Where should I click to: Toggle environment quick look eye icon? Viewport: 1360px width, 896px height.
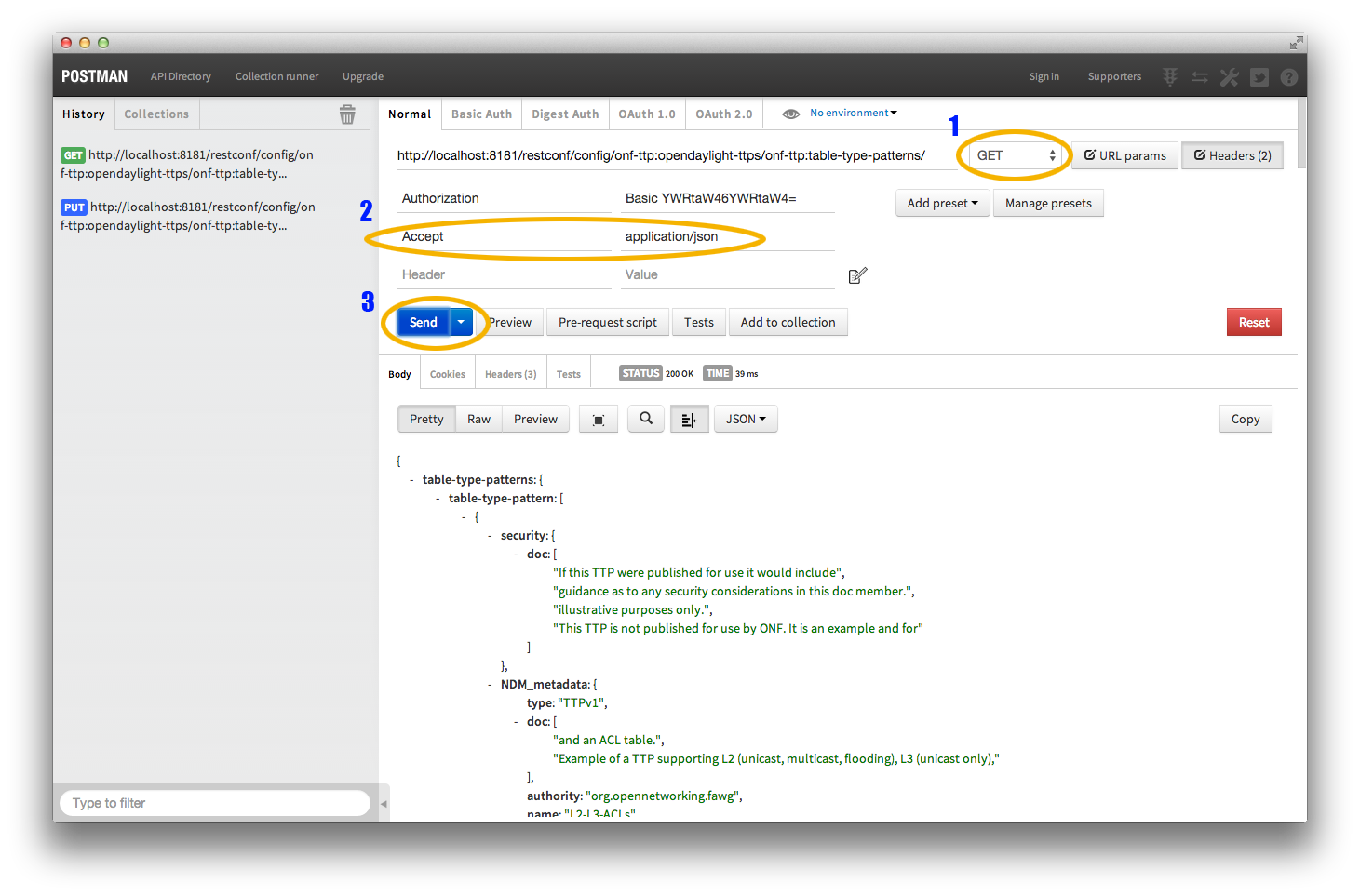tap(791, 114)
